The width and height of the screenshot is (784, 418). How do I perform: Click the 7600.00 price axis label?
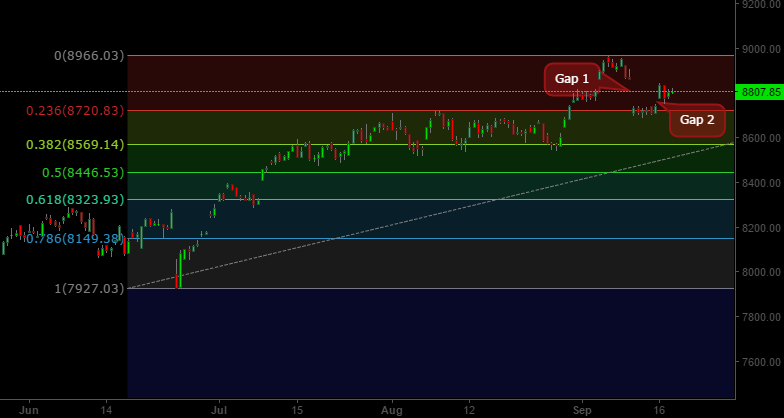tap(762, 361)
